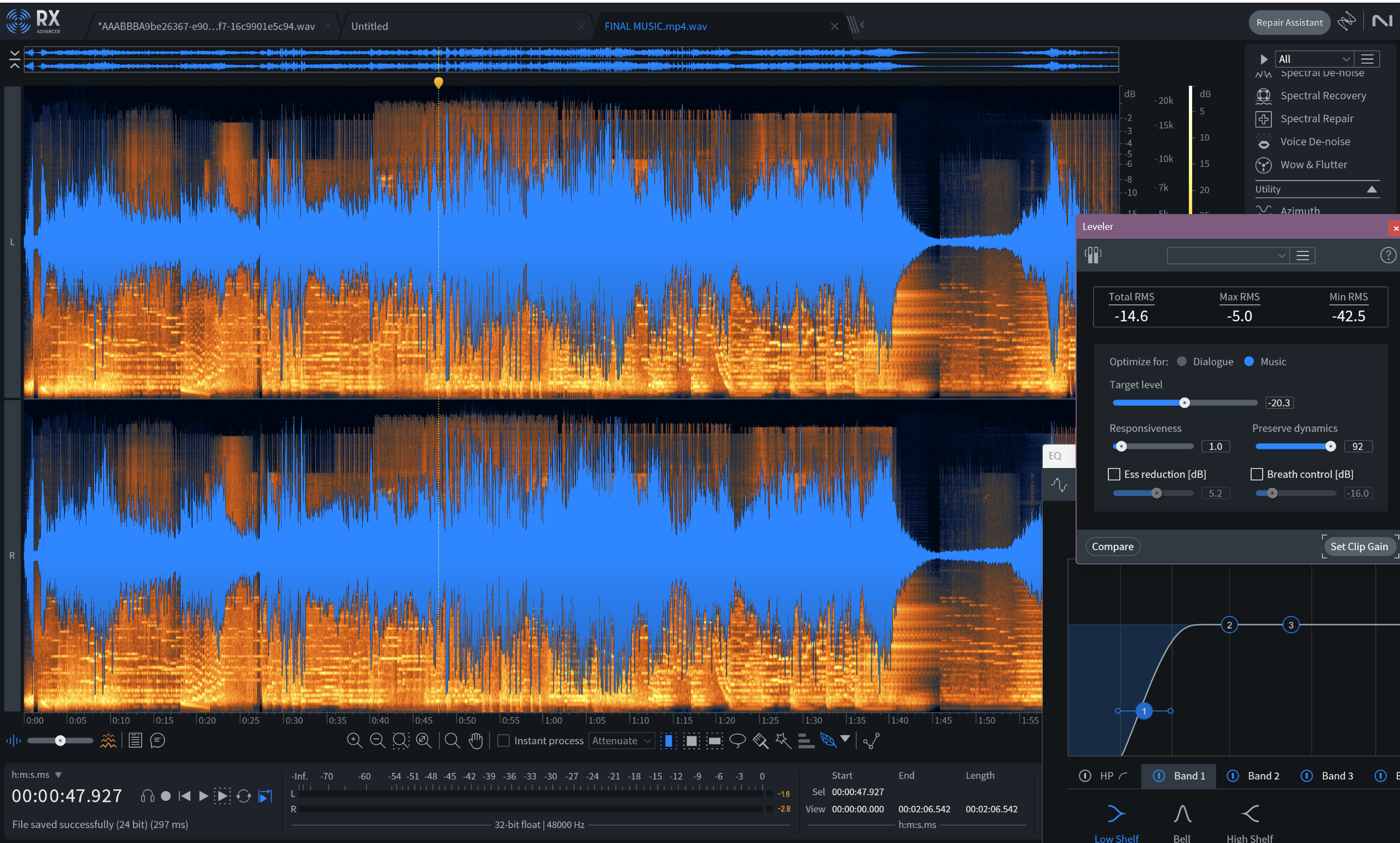Viewport: 1400px width, 843px height.
Task: Enable the Breath control checkbox
Action: [x=1256, y=475]
